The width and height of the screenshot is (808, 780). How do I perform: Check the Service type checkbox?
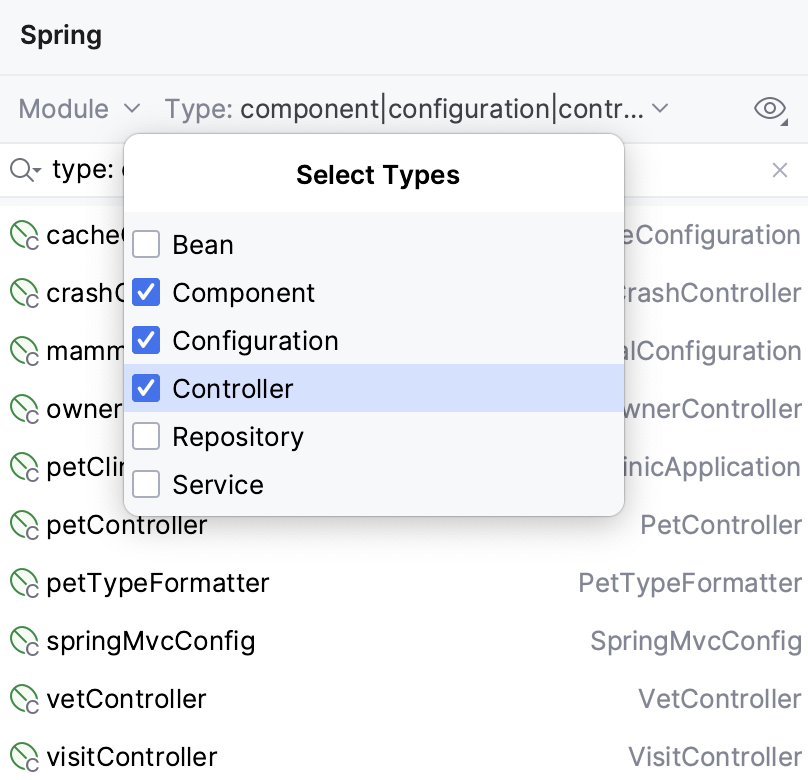coord(146,485)
